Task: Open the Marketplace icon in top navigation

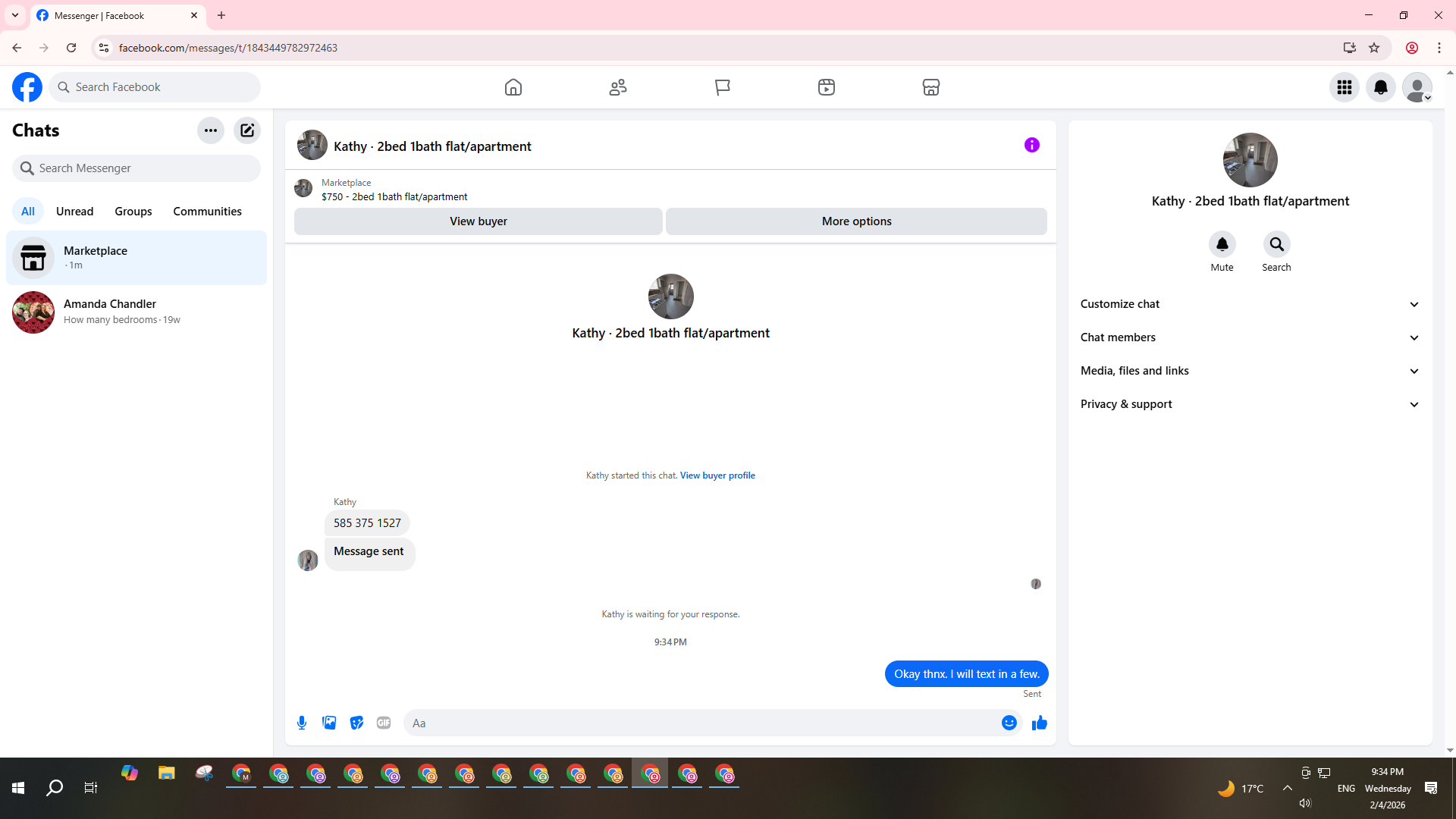Action: tap(930, 87)
